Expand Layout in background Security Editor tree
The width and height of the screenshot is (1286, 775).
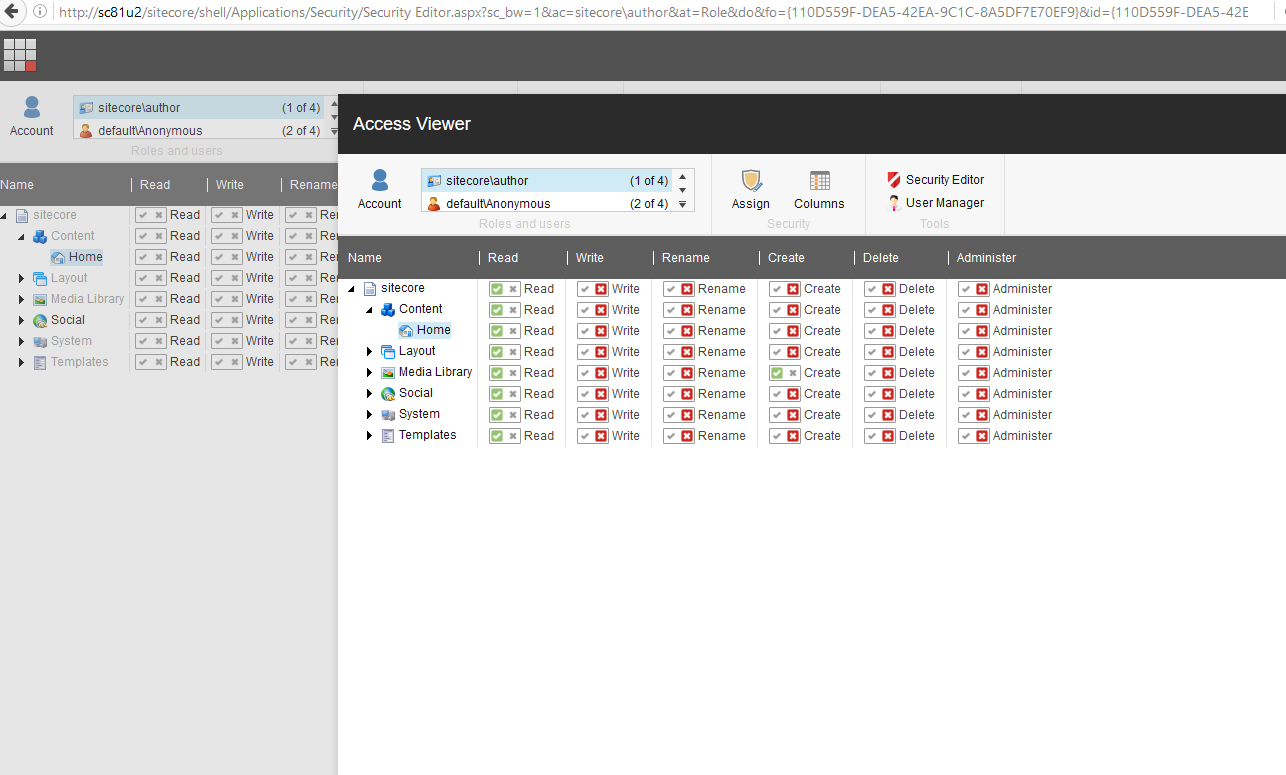click(x=22, y=278)
